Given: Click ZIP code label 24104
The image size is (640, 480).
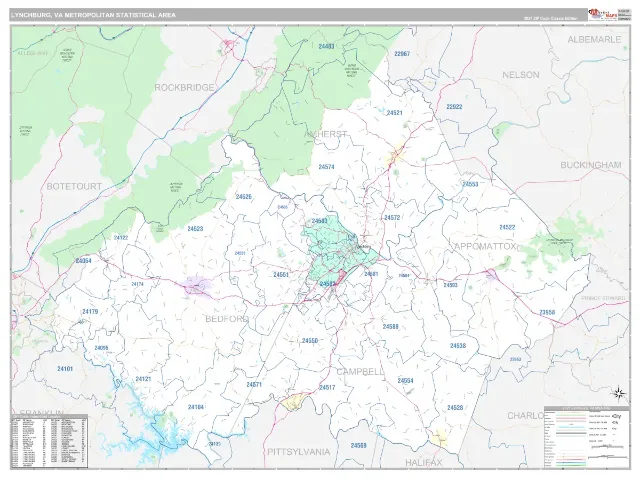Looking at the screenshot, I should pos(196,407).
